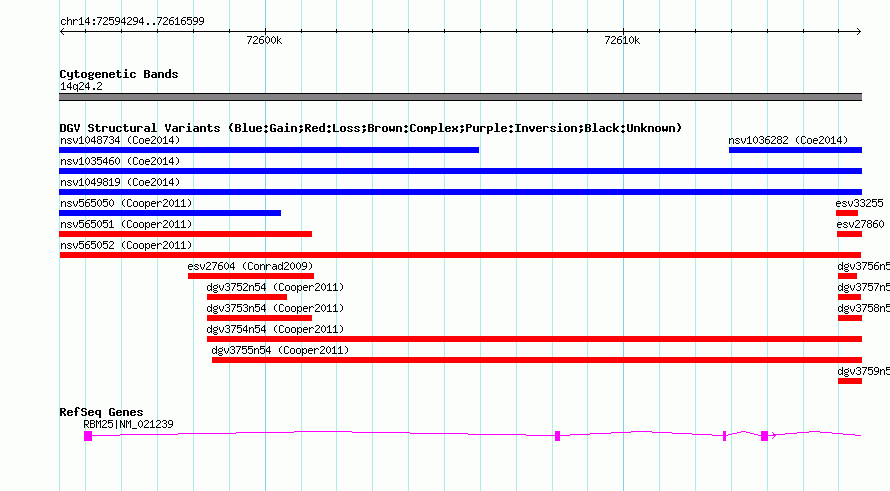Click the nsv1035460 (Coe2014) label

[120, 161]
